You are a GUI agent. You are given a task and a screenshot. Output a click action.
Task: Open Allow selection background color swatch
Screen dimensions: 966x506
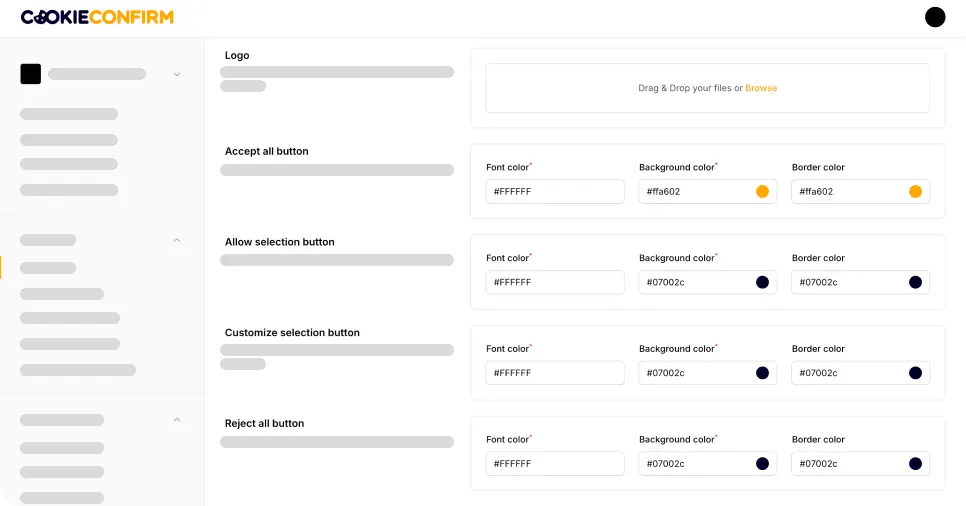(762, 282)
